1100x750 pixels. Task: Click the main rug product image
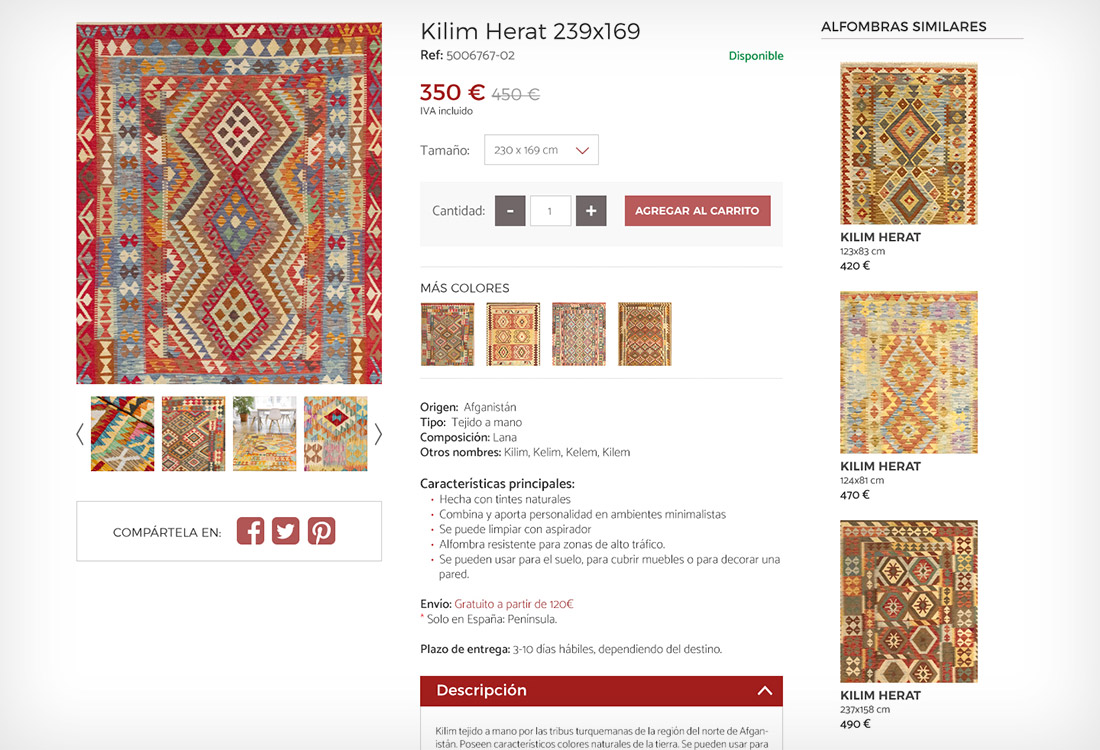tap(229, 203)
